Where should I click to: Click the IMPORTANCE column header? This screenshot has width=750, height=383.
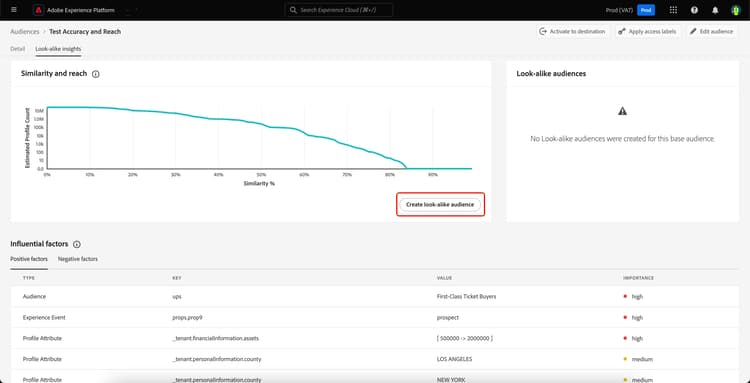pos(638,278)
